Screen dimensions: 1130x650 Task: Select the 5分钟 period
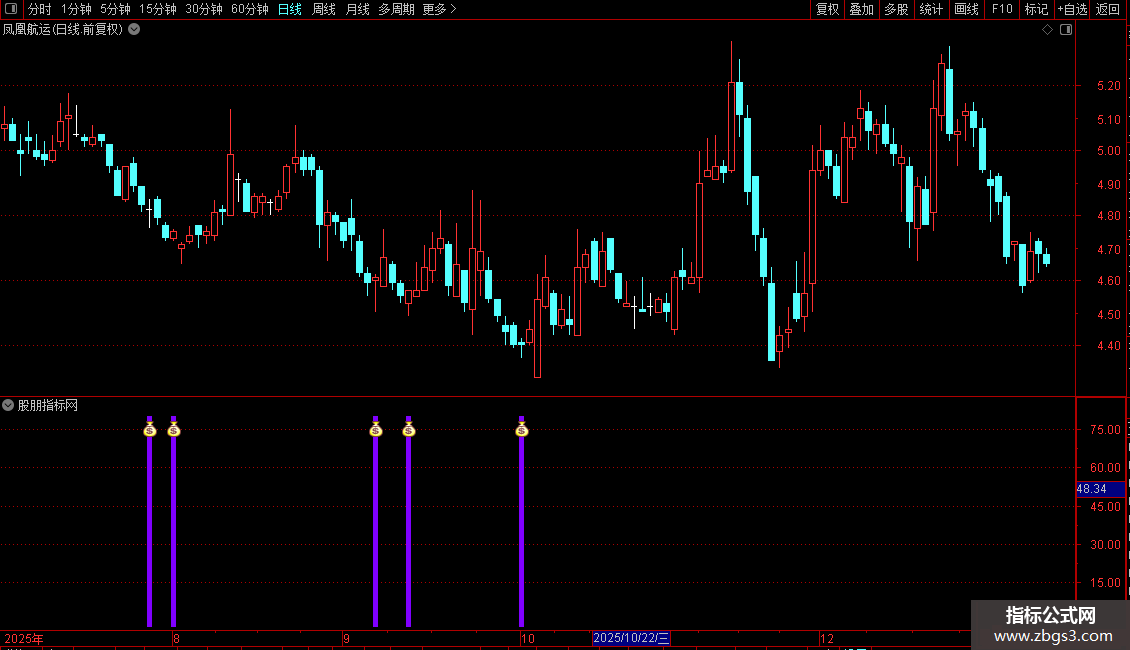[115, 9]
